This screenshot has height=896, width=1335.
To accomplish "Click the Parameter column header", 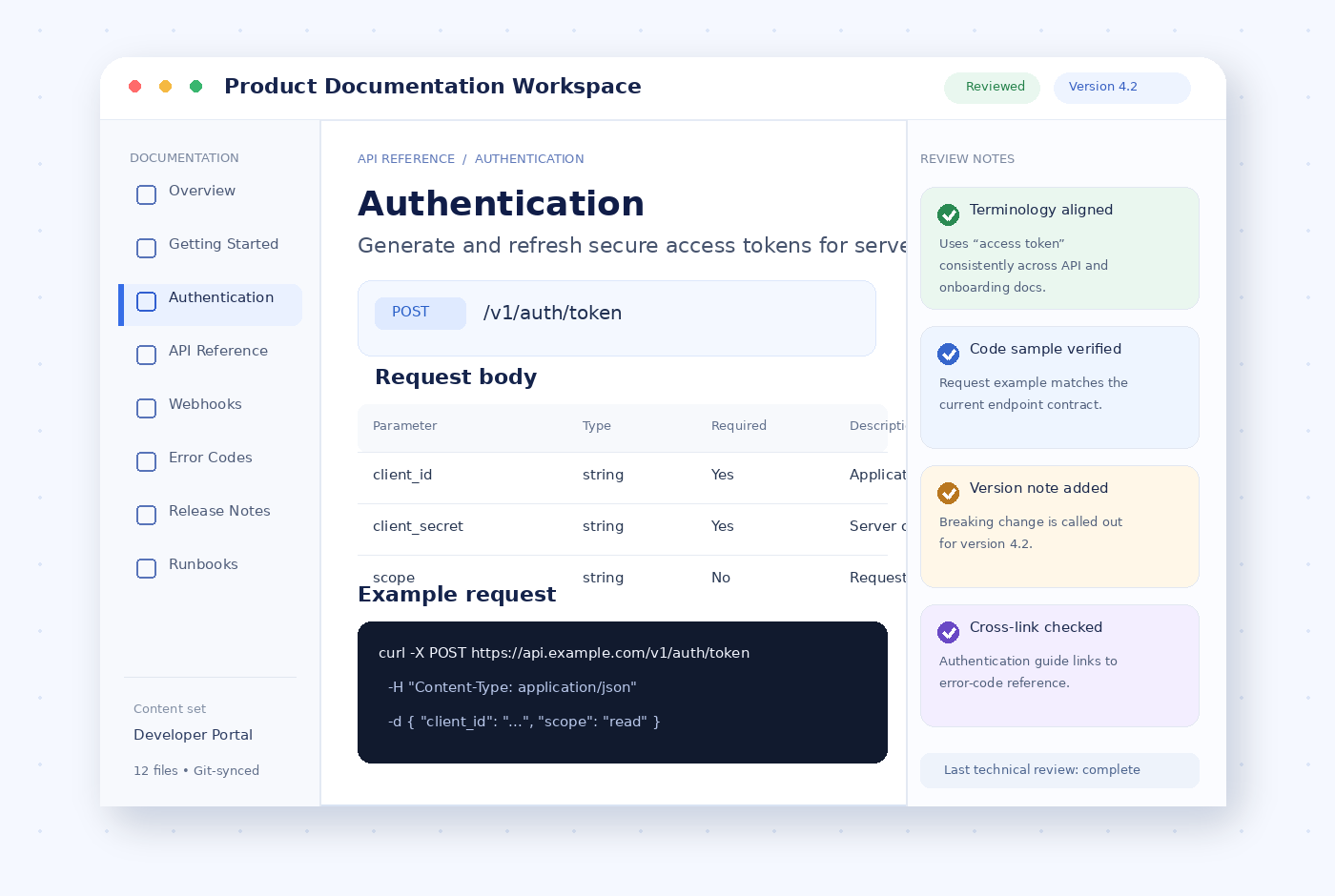I will [x=405, y=426].
